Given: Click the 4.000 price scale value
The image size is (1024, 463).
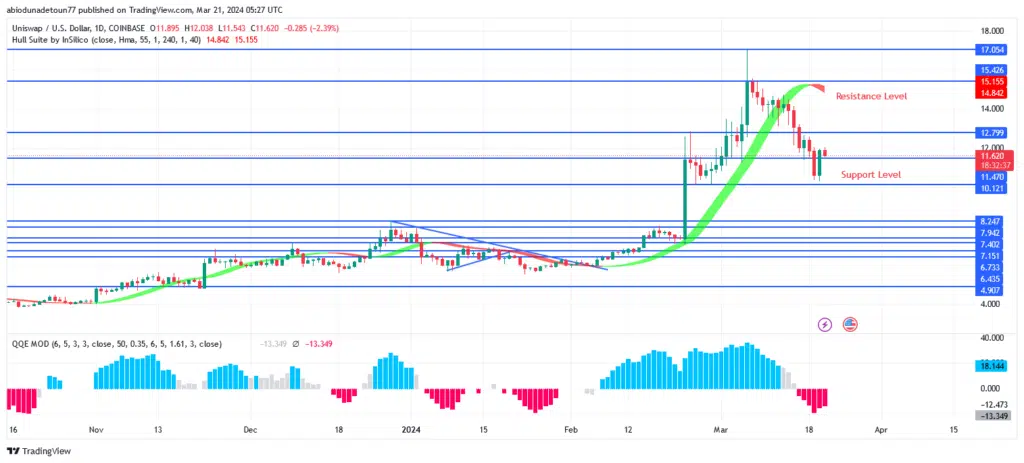Looking at the screenshot, I should 993,304.
